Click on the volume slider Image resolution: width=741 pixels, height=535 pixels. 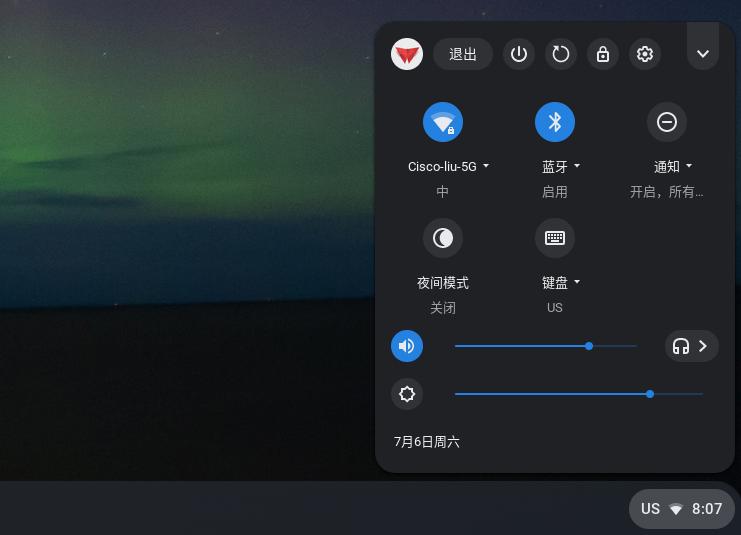tap(546, 346)
